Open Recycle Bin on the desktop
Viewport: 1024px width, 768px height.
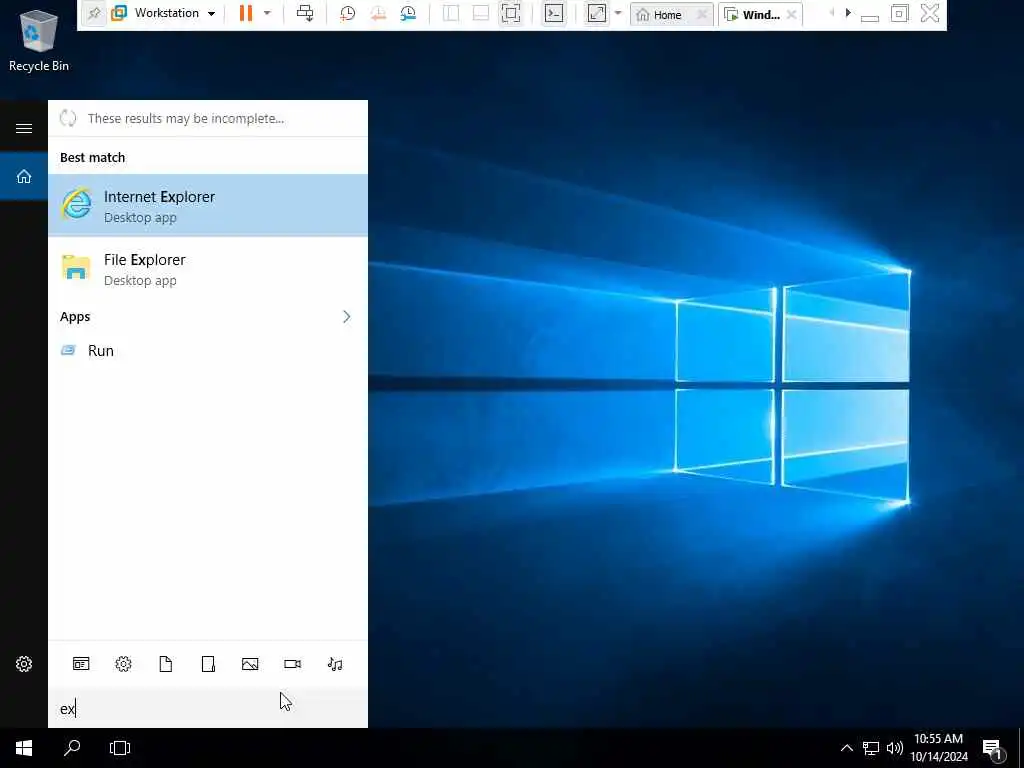[x=39, y=40]
